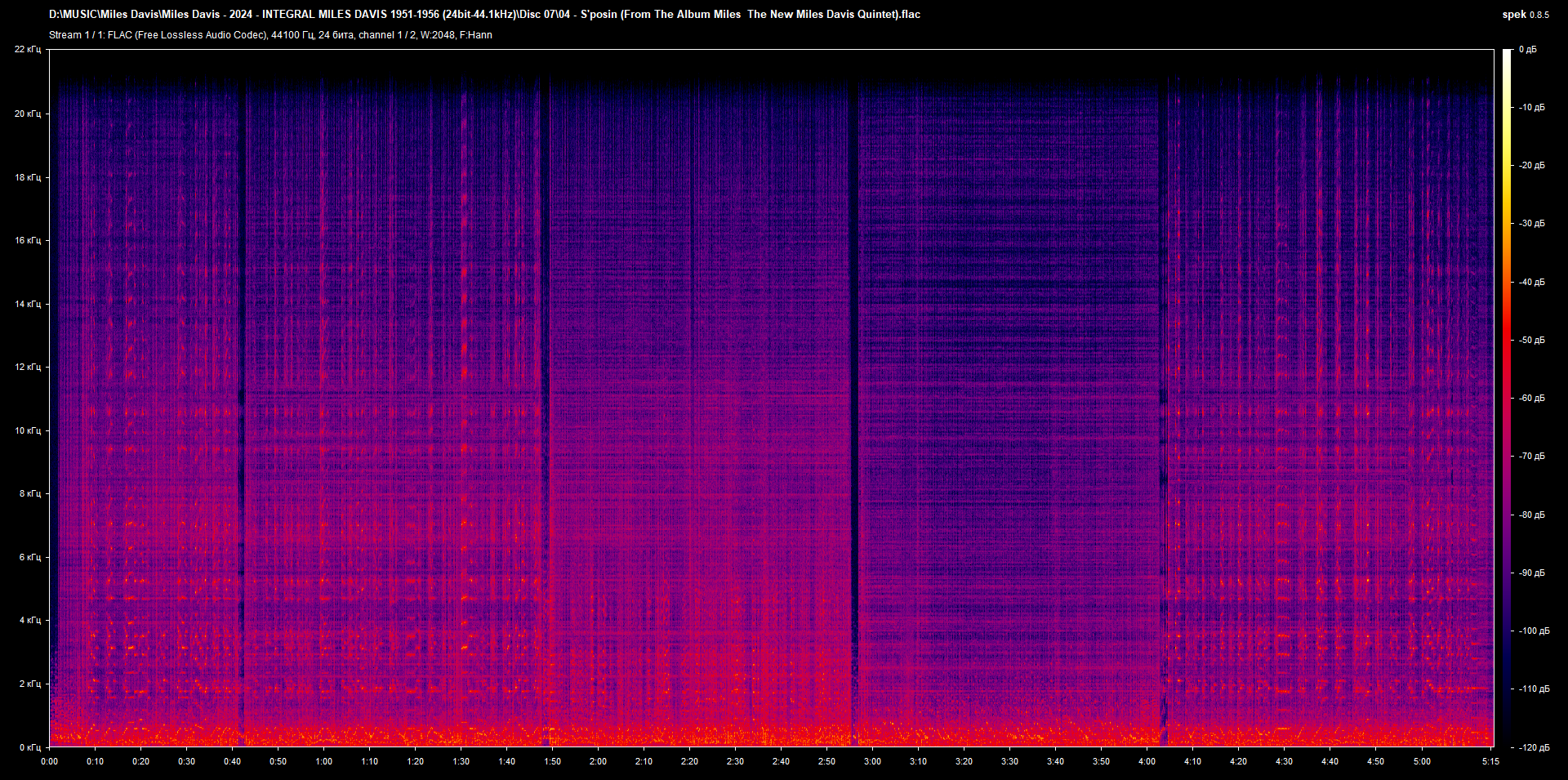Viewport: 1568px width, 780px height.
Task: Click the '-110 дБ' level scale label
Action: point(1533,689)
